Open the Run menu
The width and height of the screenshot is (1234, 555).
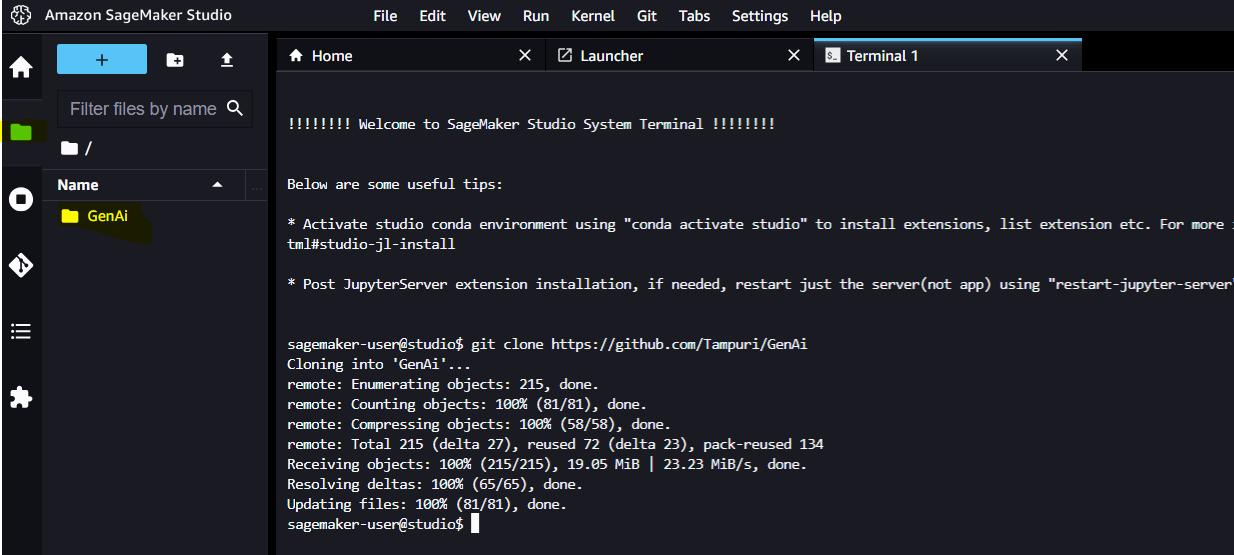[x=536, y=16]
